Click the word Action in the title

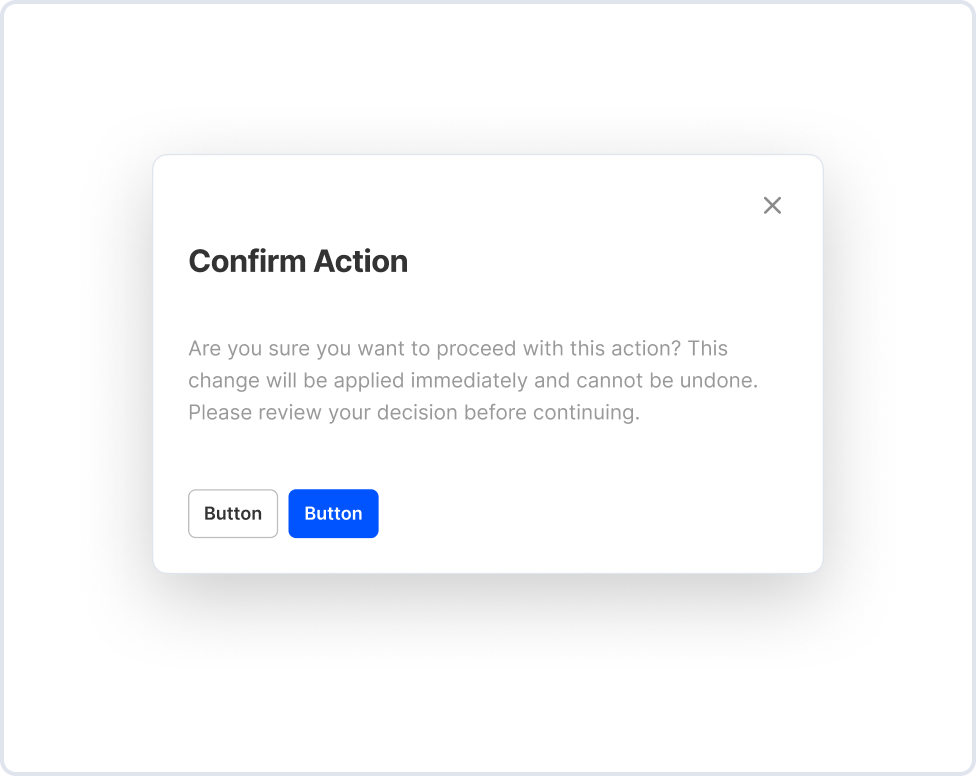click(x=360, y=261)
